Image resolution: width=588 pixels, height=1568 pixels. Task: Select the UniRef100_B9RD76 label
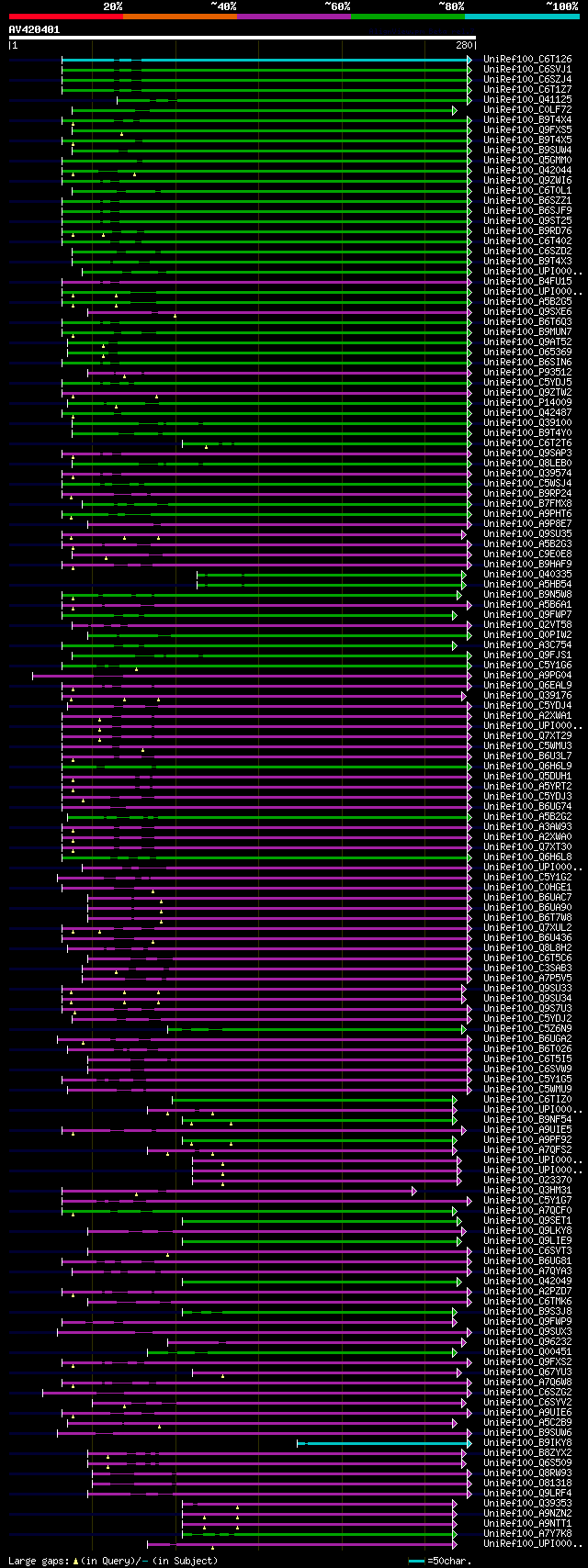(x=527, y=231)
